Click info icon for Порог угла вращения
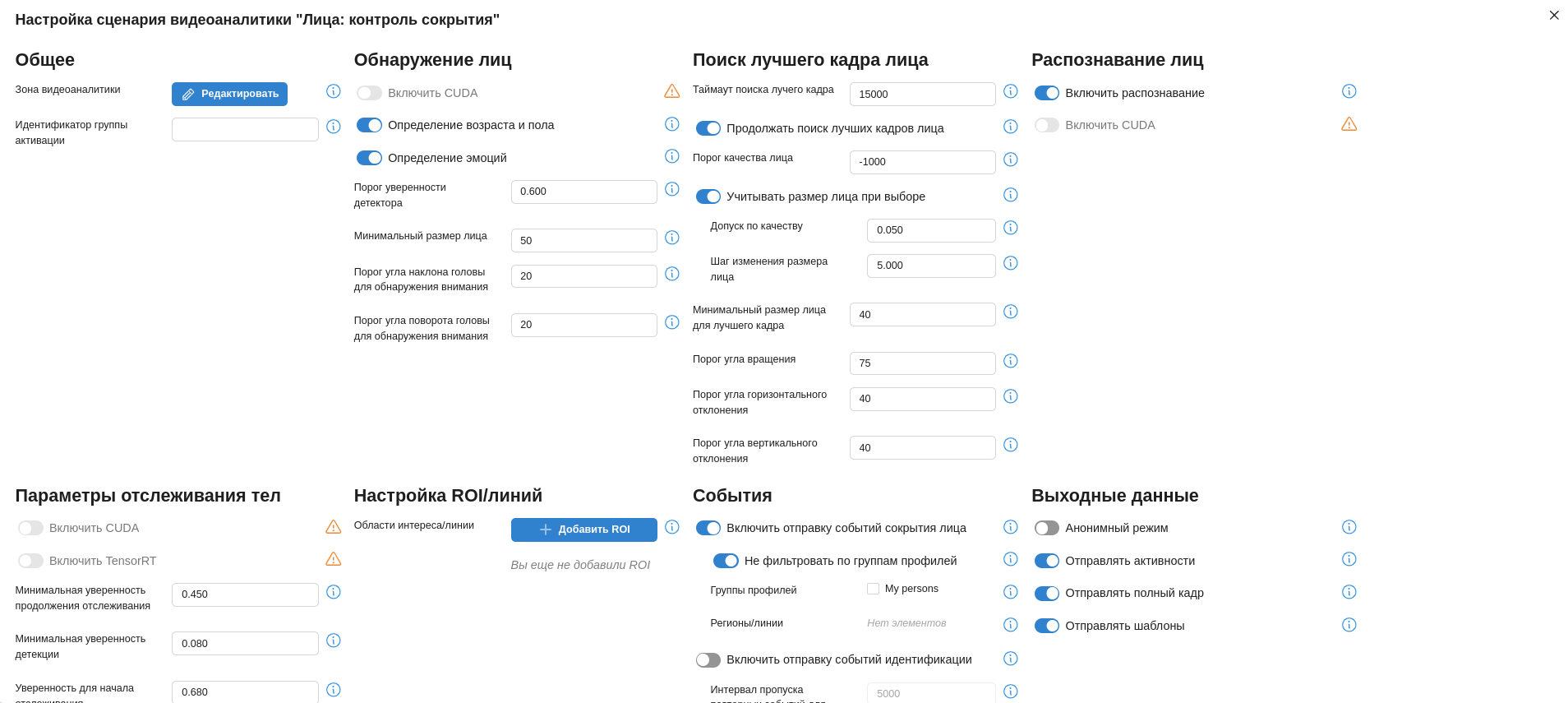The height and width of the screenshot is (703, 1568). [1010, 361]
